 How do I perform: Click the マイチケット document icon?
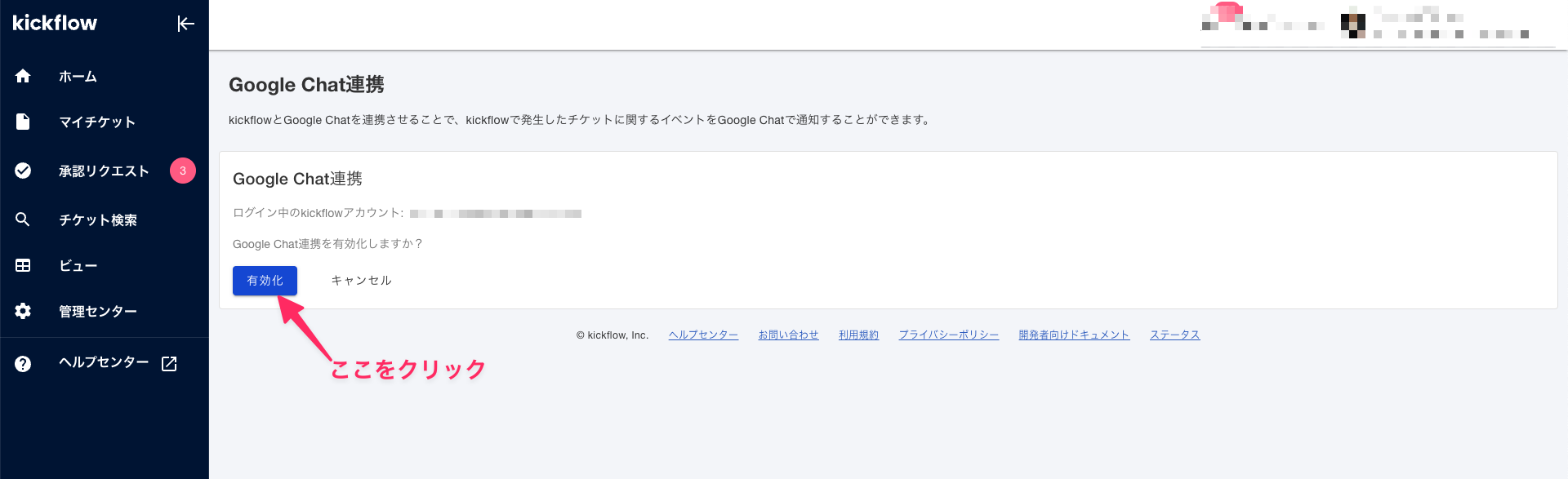tap(23, 122)
